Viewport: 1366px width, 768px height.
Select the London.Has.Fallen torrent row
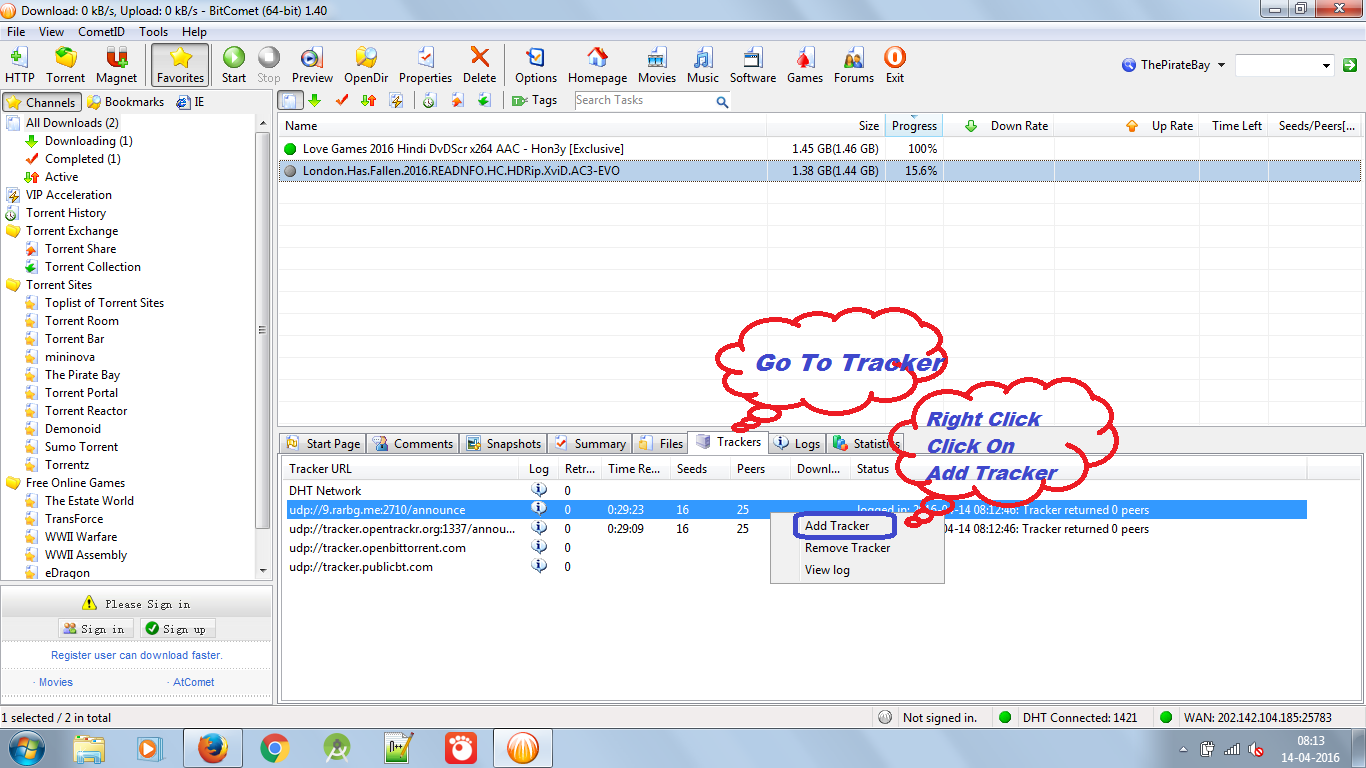click(x=819, y=171)
